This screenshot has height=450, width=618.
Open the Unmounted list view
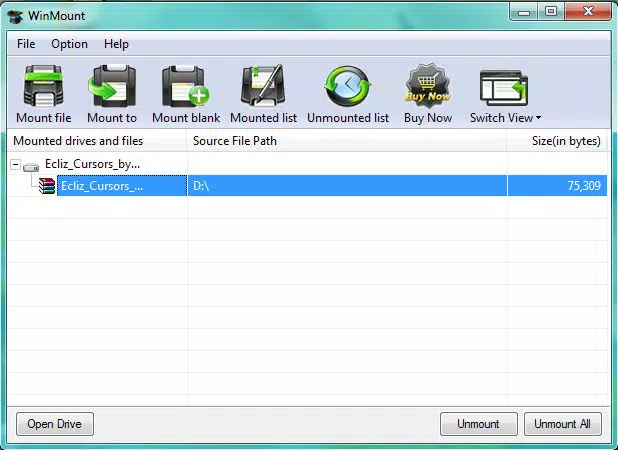(348, 94)
